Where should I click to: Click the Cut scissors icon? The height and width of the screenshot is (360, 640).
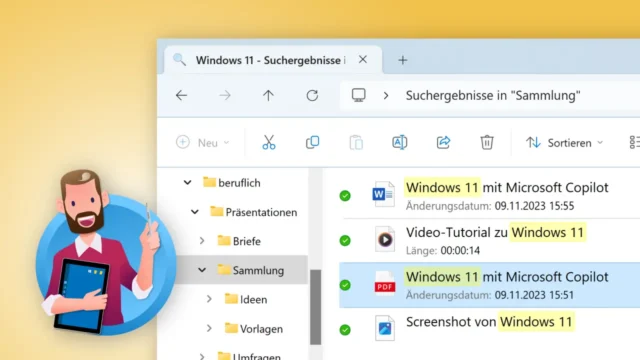(x=269, y=142)
